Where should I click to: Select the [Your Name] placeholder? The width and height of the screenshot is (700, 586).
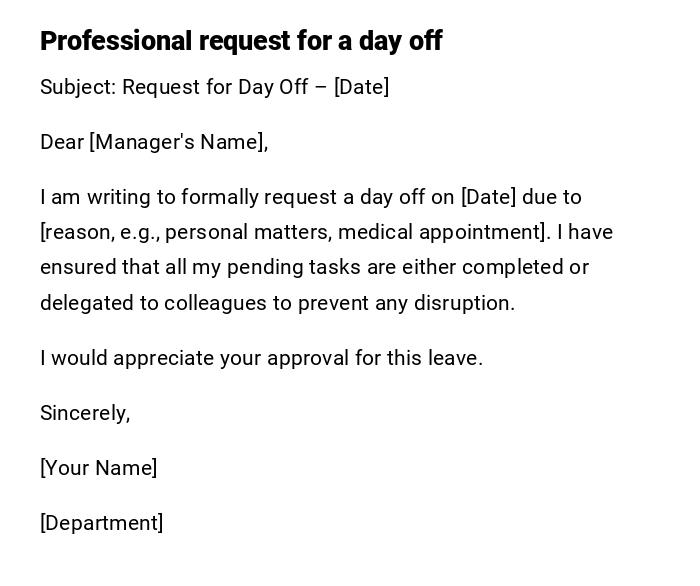[99, 468]
